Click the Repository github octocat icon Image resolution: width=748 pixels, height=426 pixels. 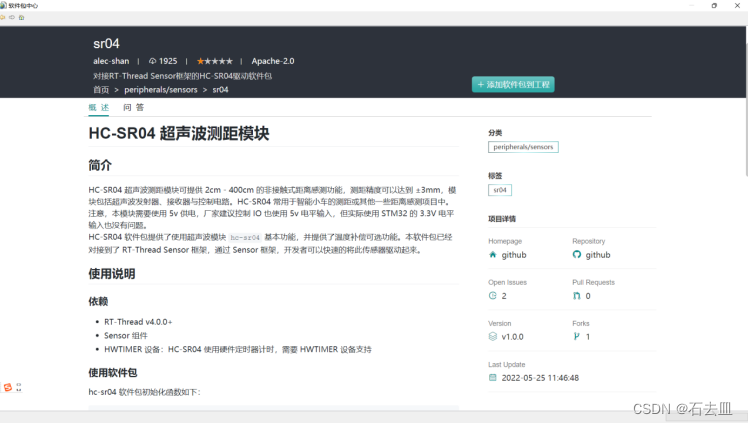pyautogui.click(x=577, y=255)
